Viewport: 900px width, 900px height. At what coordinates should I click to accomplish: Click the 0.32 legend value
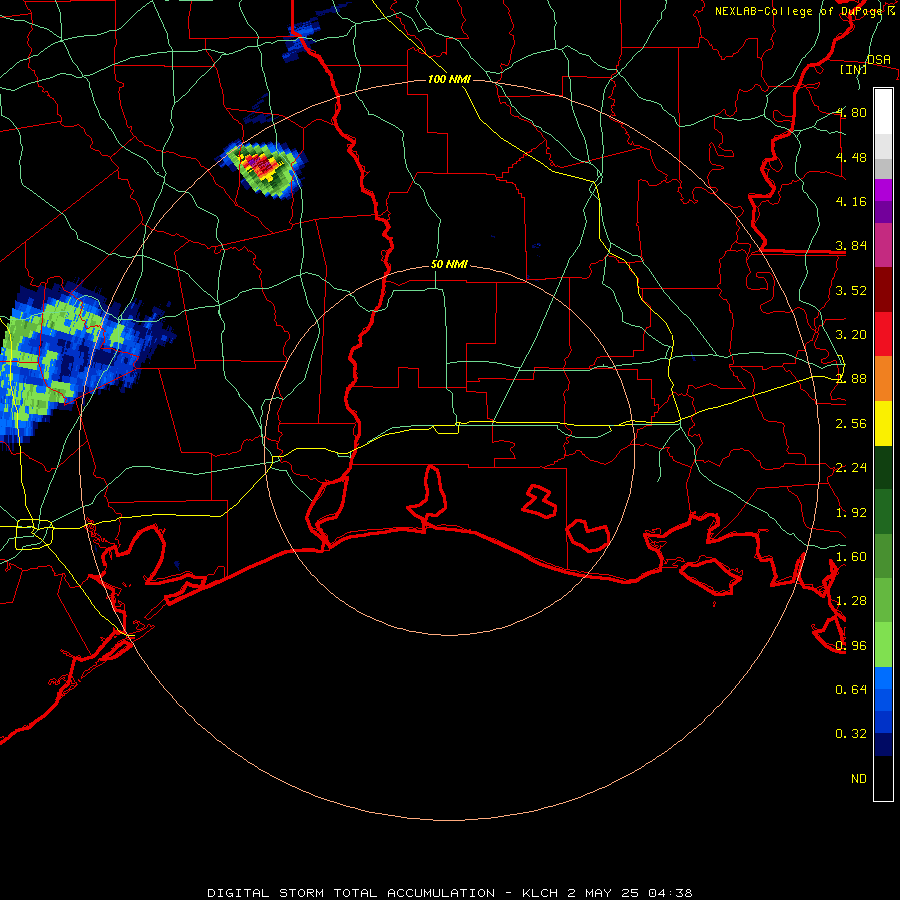pos(852,734)
